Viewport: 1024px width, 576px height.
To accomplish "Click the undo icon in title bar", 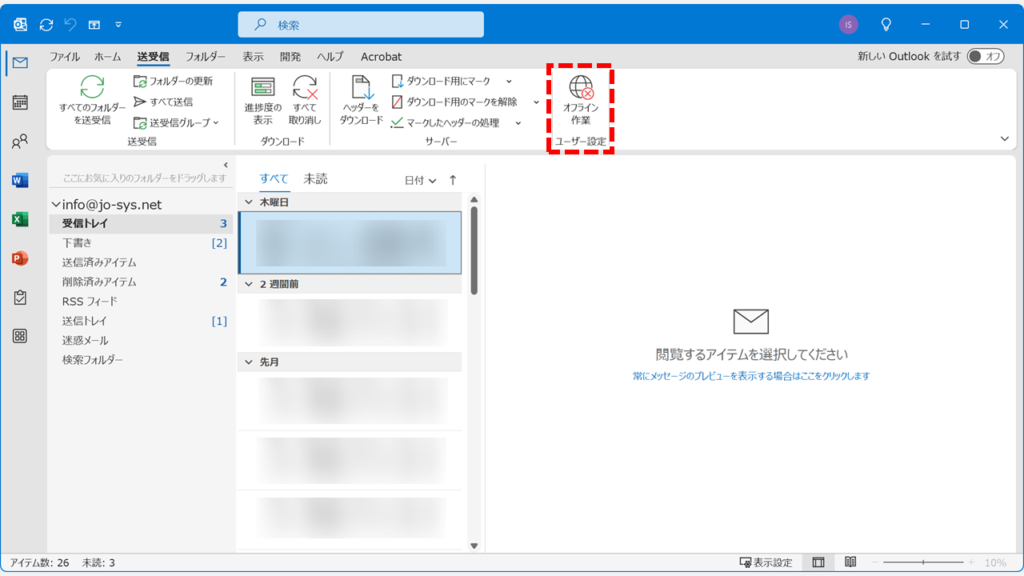I will tap(70, 25).
